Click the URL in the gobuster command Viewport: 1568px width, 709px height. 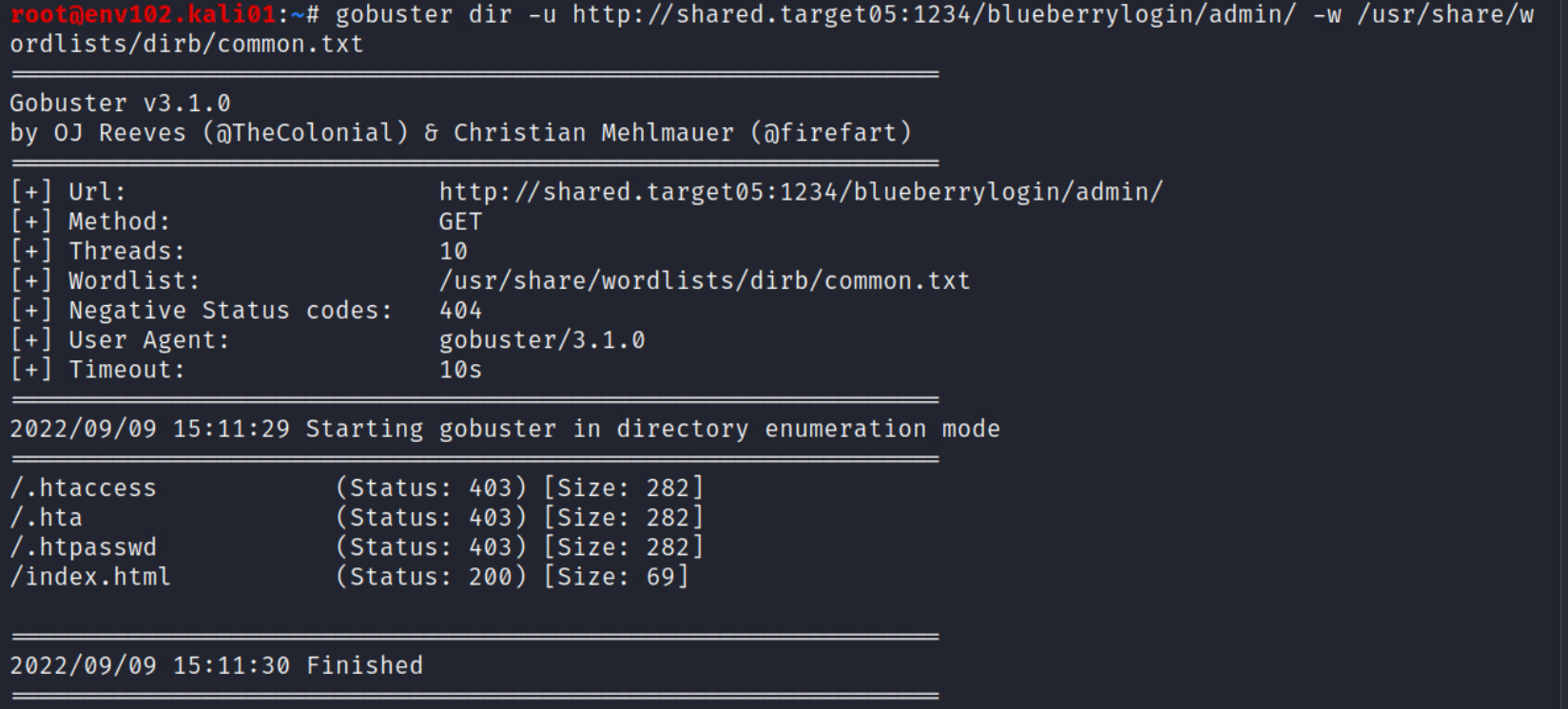933,14
